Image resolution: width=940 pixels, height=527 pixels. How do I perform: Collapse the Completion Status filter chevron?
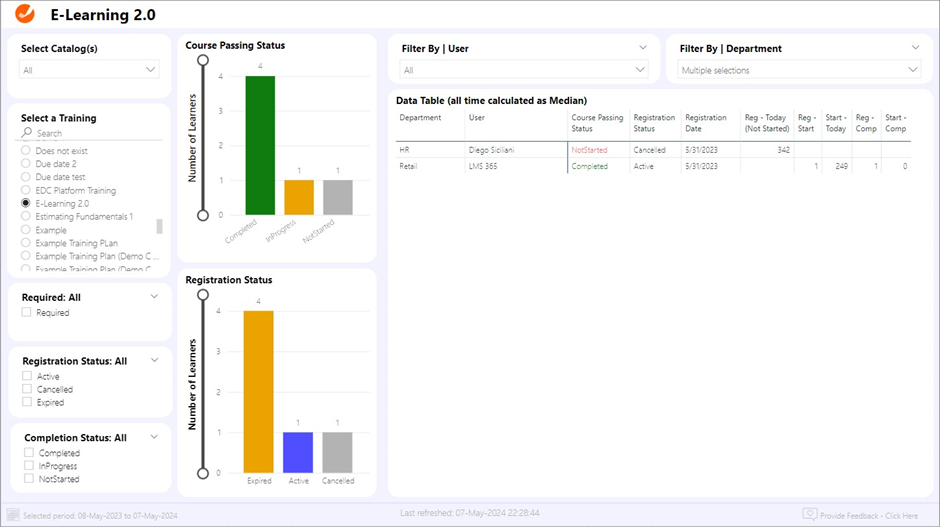coord(154,437)
